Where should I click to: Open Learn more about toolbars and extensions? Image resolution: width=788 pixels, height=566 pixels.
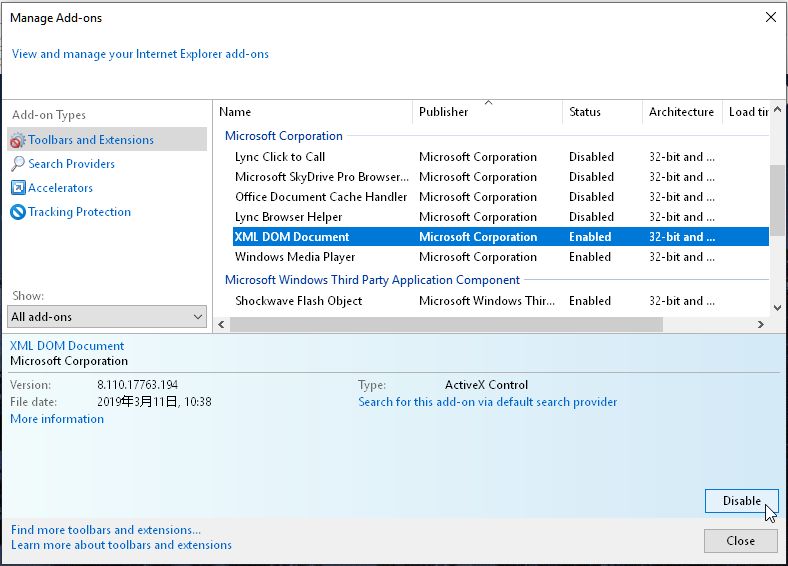coord(121,545)
